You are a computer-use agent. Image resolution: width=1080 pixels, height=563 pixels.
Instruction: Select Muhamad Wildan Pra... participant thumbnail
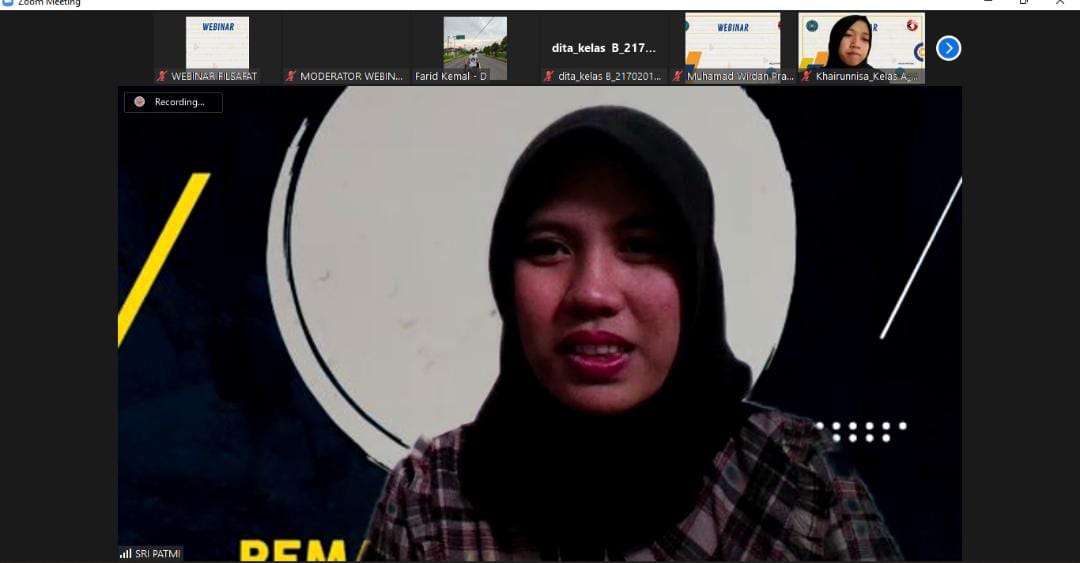tap(733, 48)
